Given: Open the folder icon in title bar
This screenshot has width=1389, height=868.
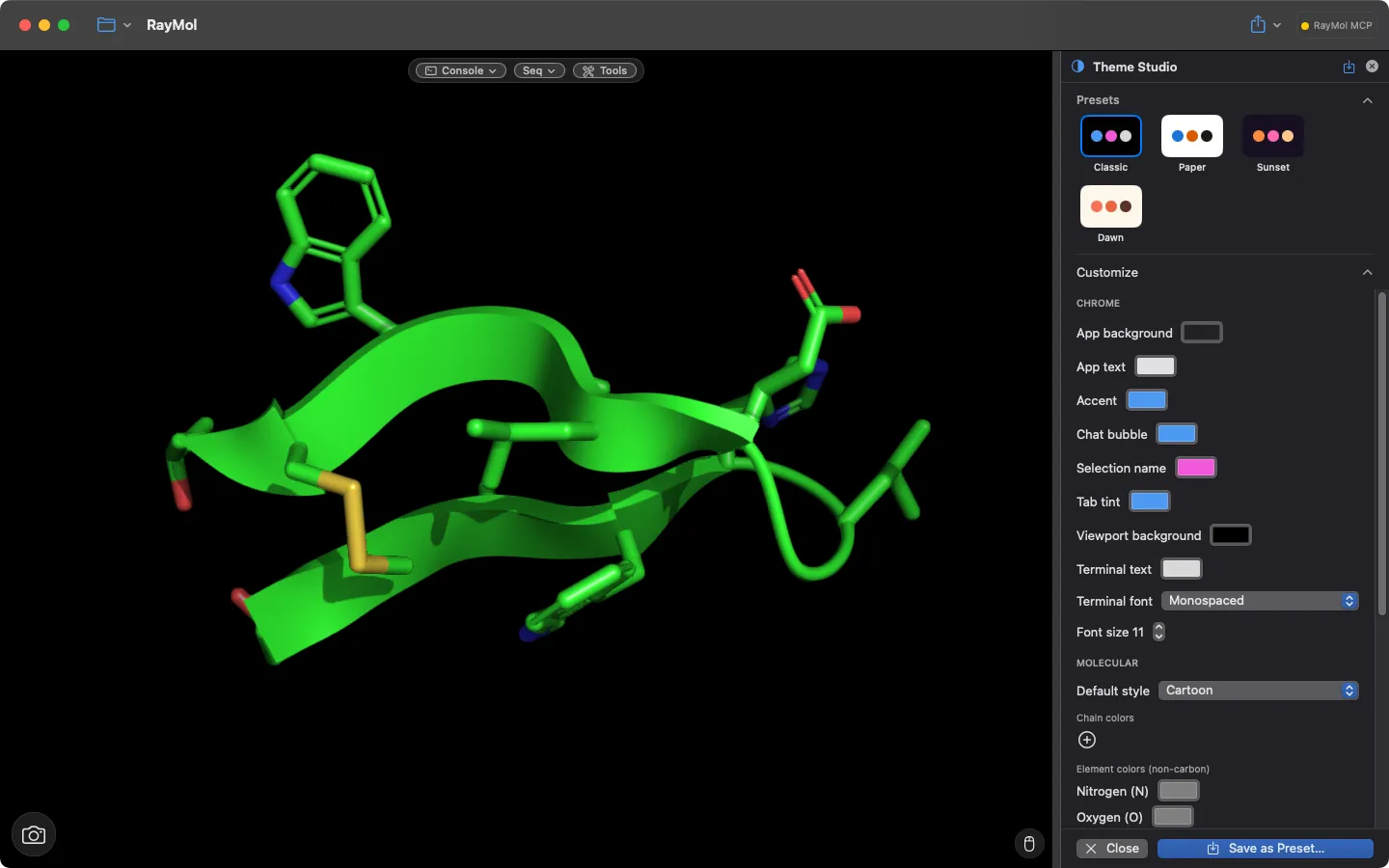Looking at the screenshot, I should pos(106,25).
